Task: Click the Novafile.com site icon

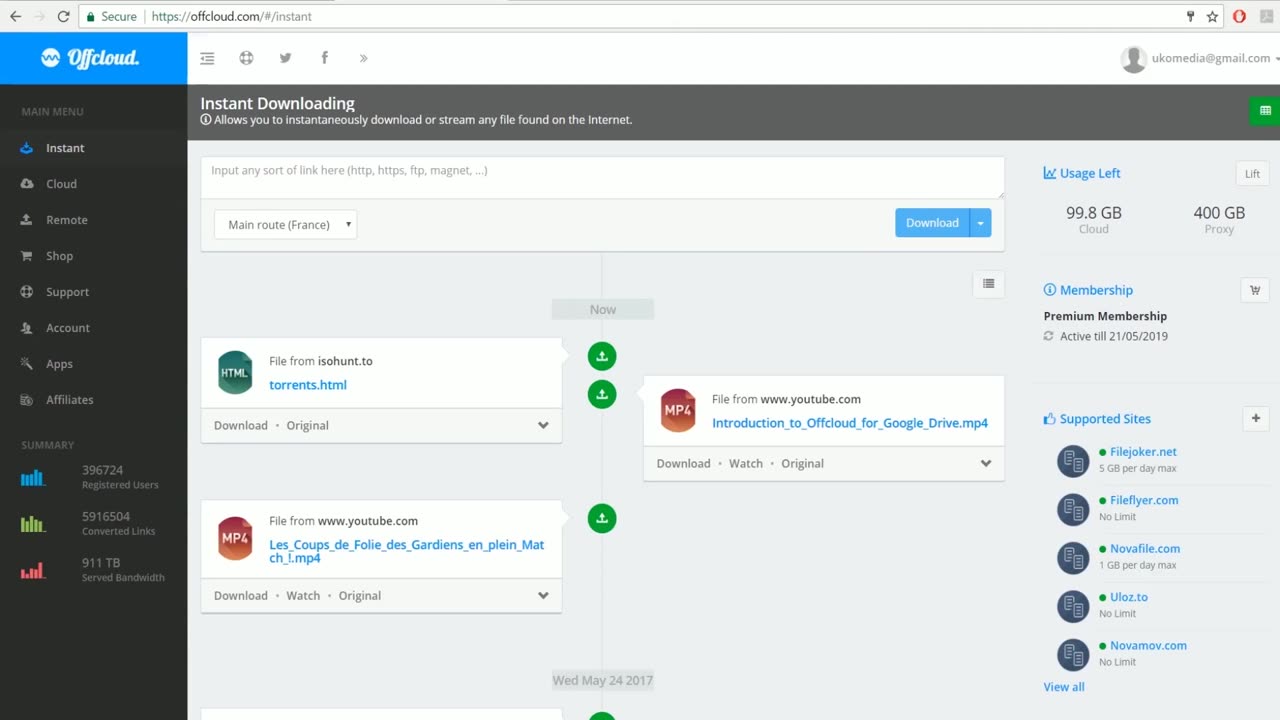Action: [x=1073, y=557]
